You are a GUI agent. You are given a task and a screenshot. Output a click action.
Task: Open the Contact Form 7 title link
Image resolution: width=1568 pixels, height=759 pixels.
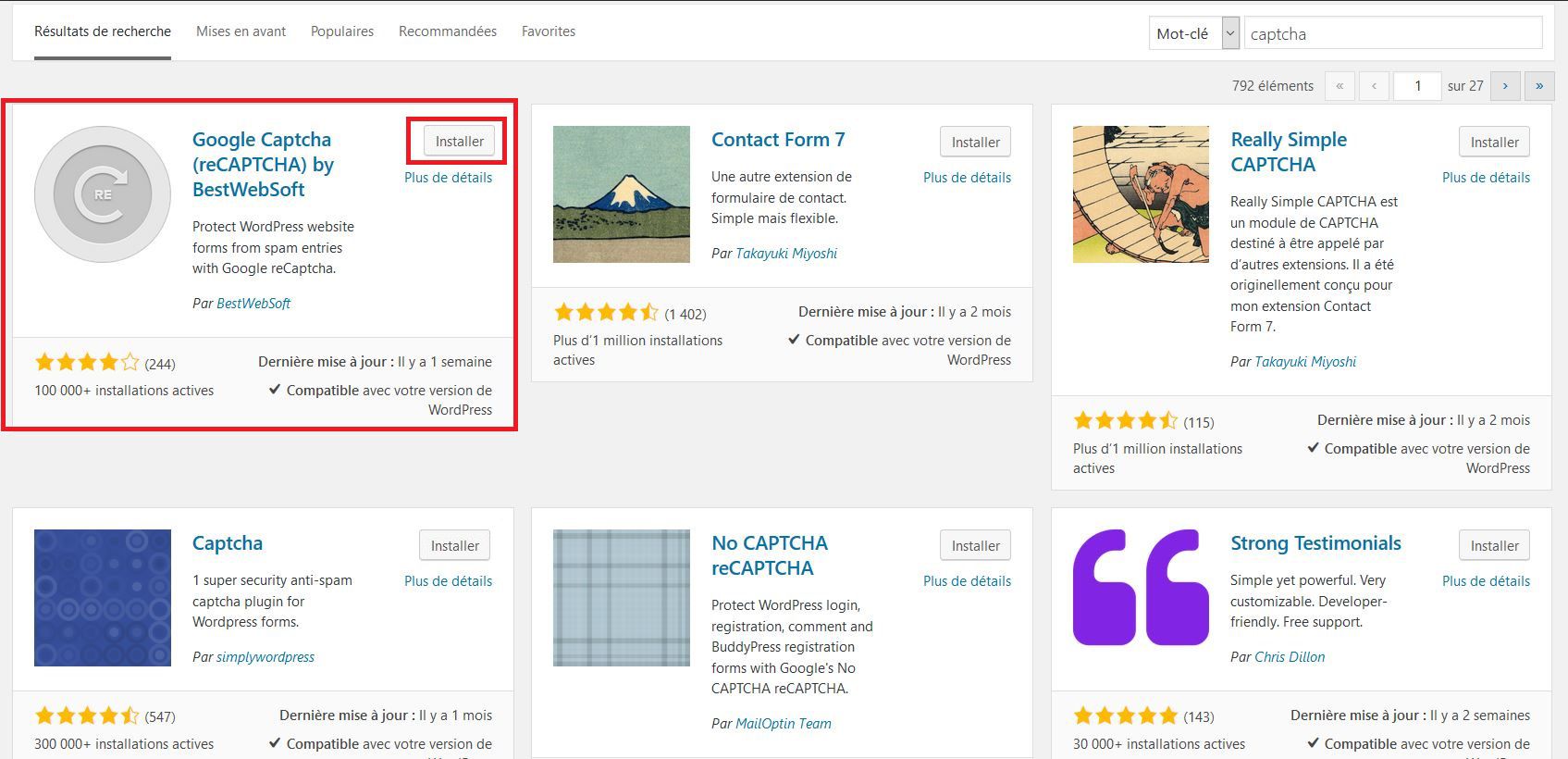778,140
